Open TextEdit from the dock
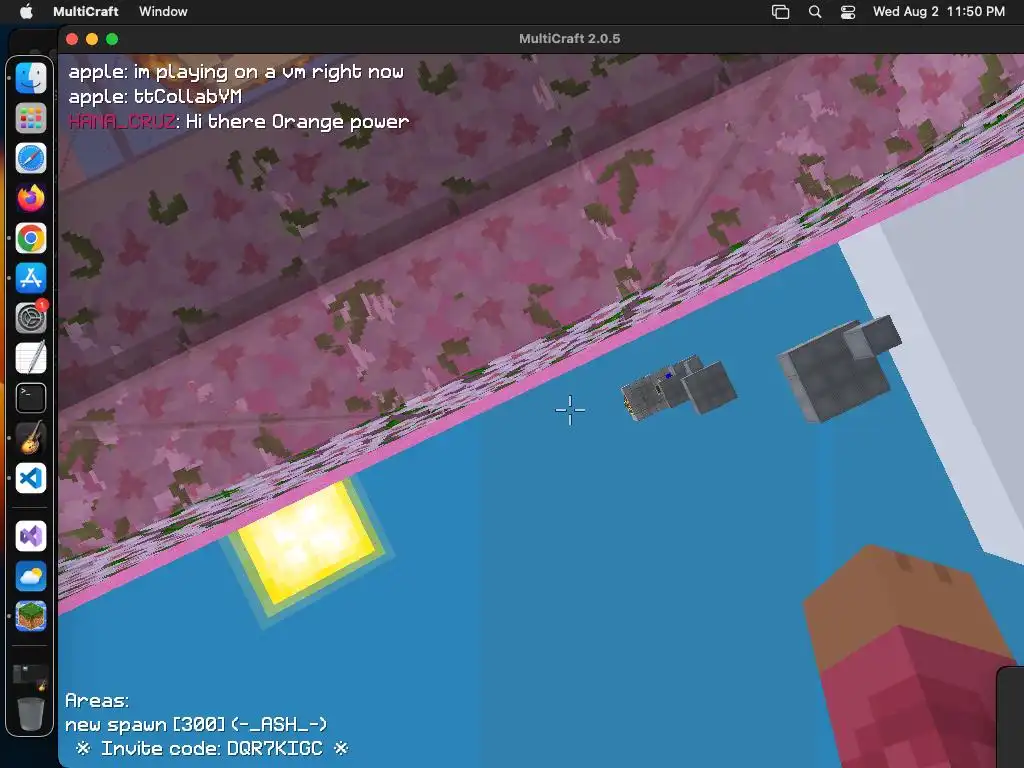Viewport: 1024px width, 768px height. [x=31, y=358]
